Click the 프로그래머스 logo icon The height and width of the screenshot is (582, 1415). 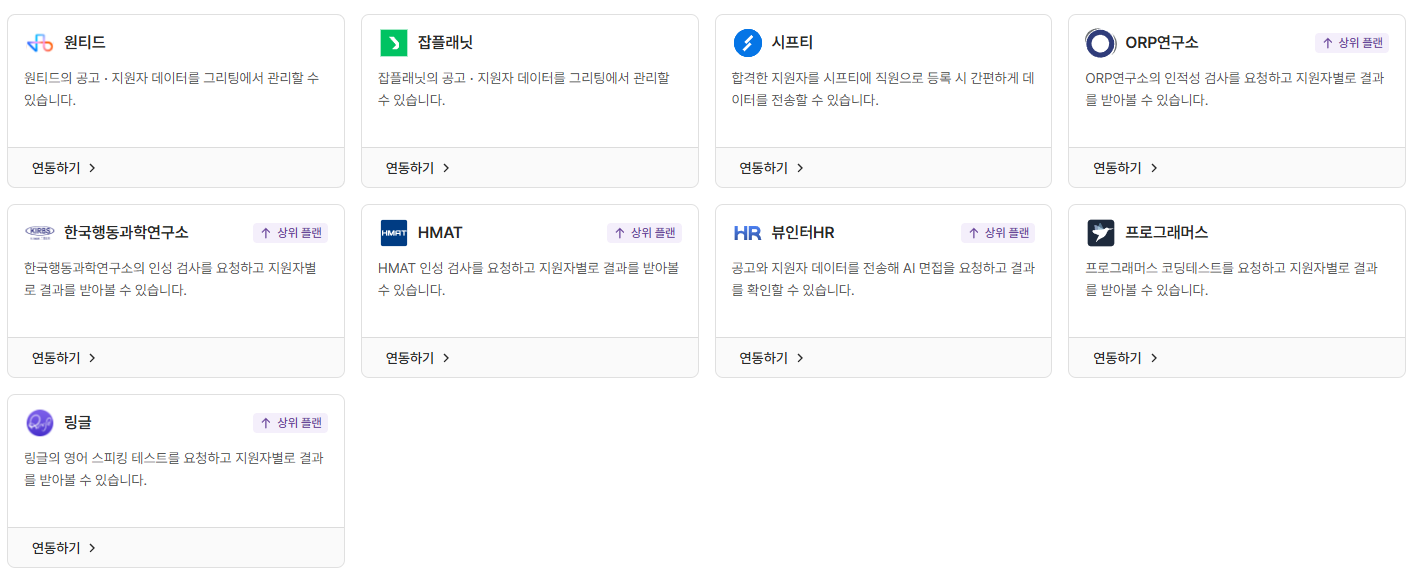click(x=1101, y=233)
